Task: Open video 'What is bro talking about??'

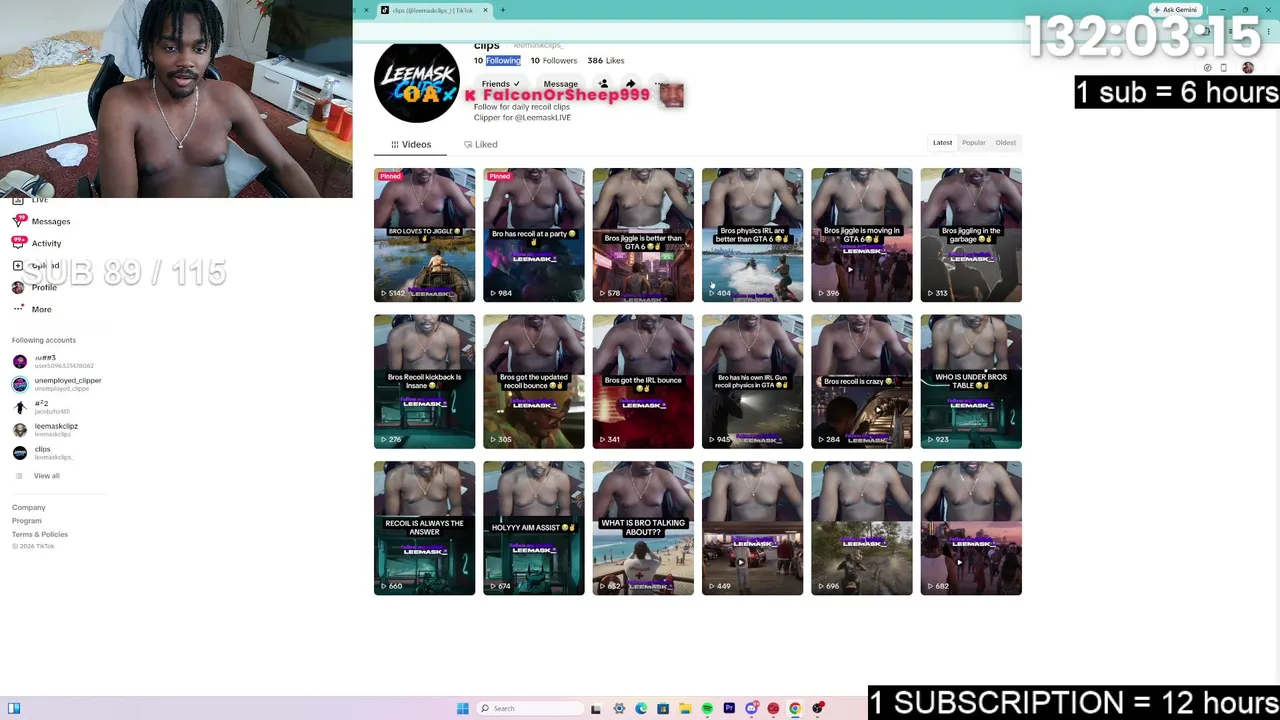Action: (643, 528)
